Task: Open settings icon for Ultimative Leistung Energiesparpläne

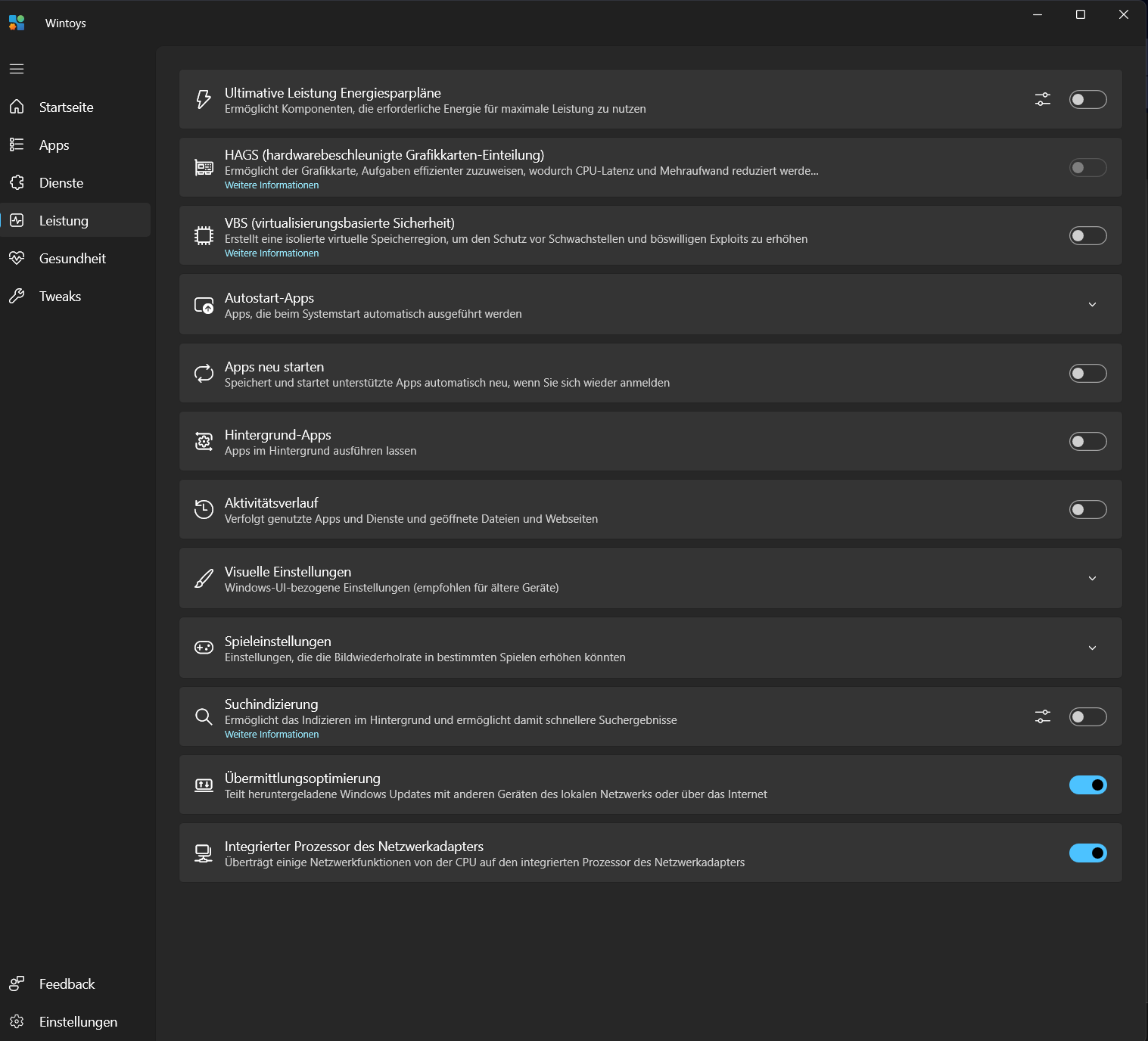Action: coord(1042,99)
